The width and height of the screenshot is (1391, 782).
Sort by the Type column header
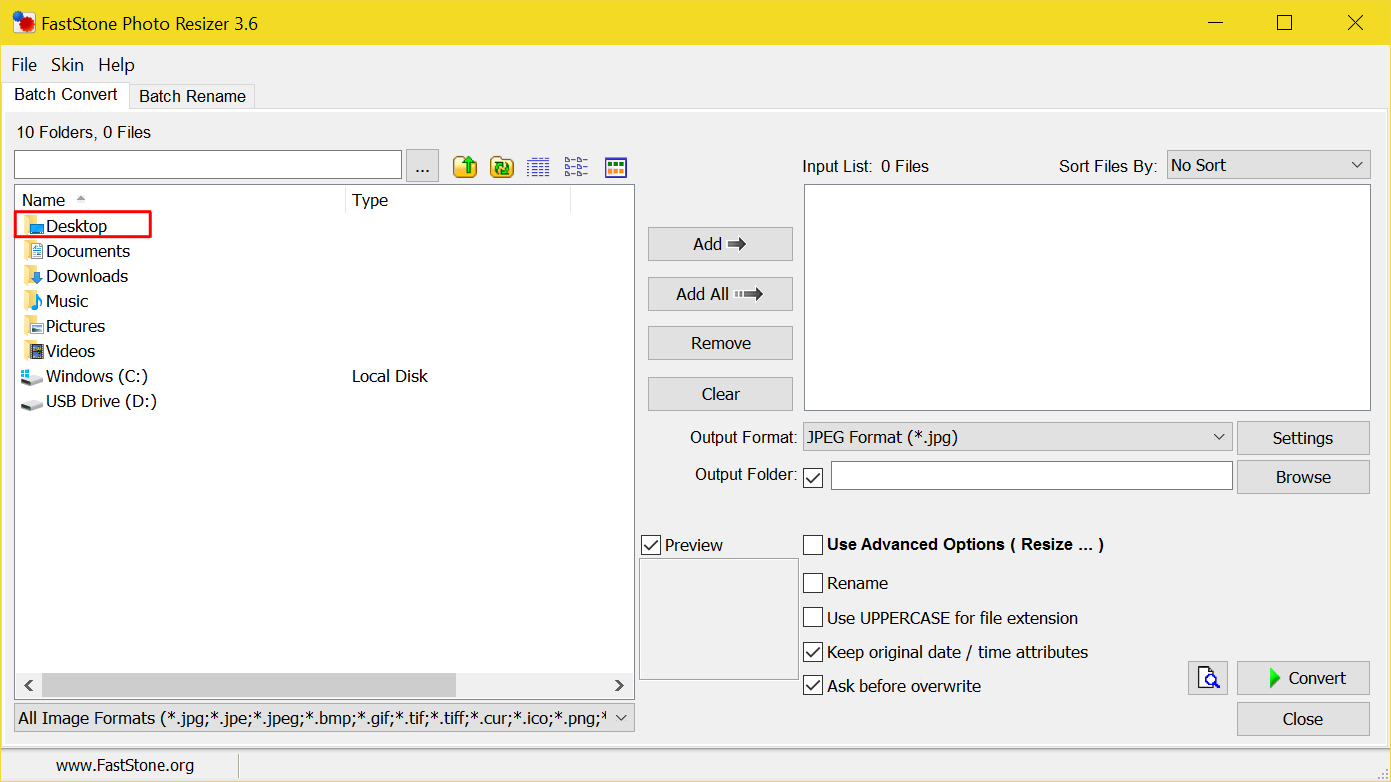point(458,200)
